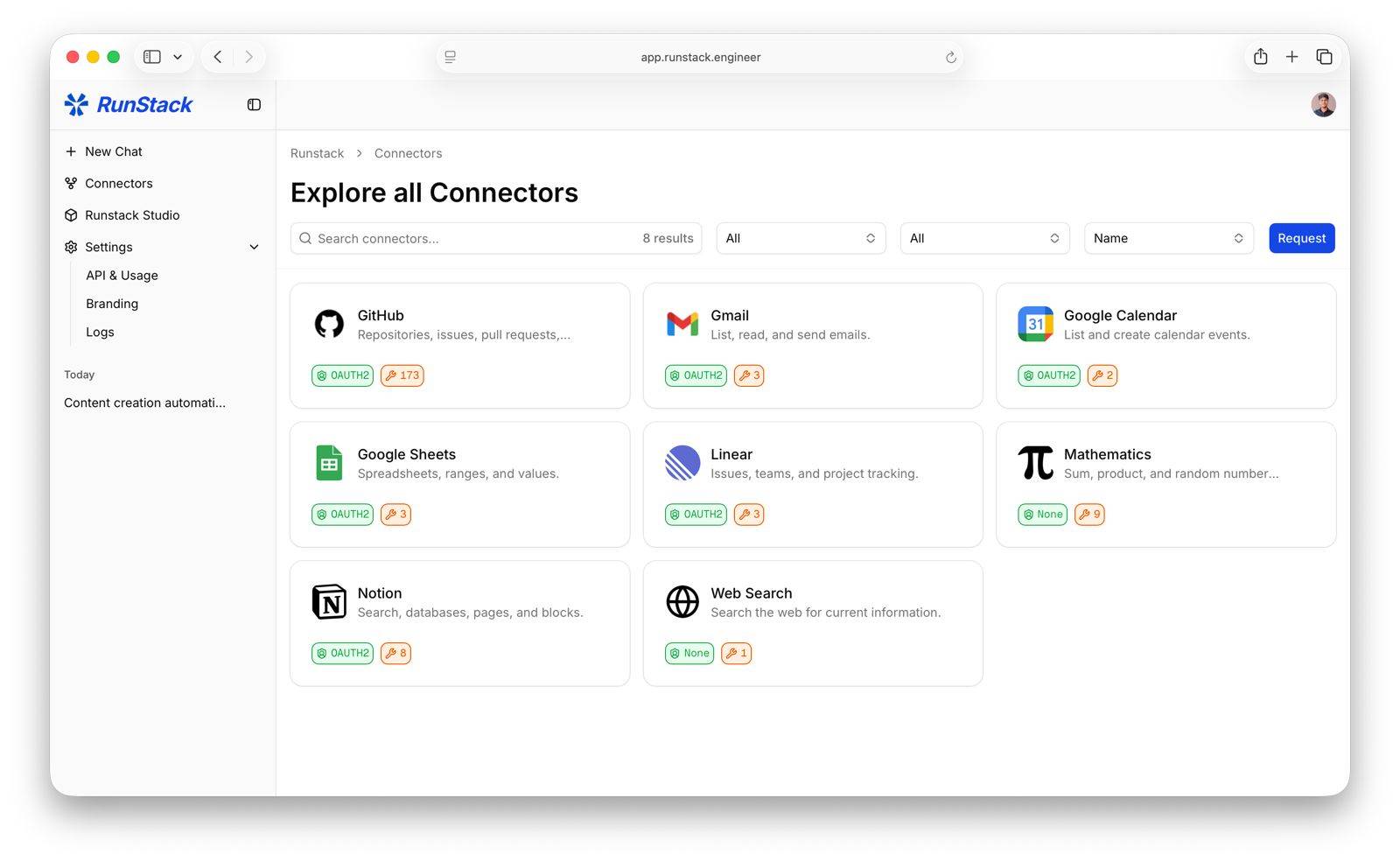The image size is (1400, 862).
Task: Click the Google Calendar card title
Action: click(1120, 315)
